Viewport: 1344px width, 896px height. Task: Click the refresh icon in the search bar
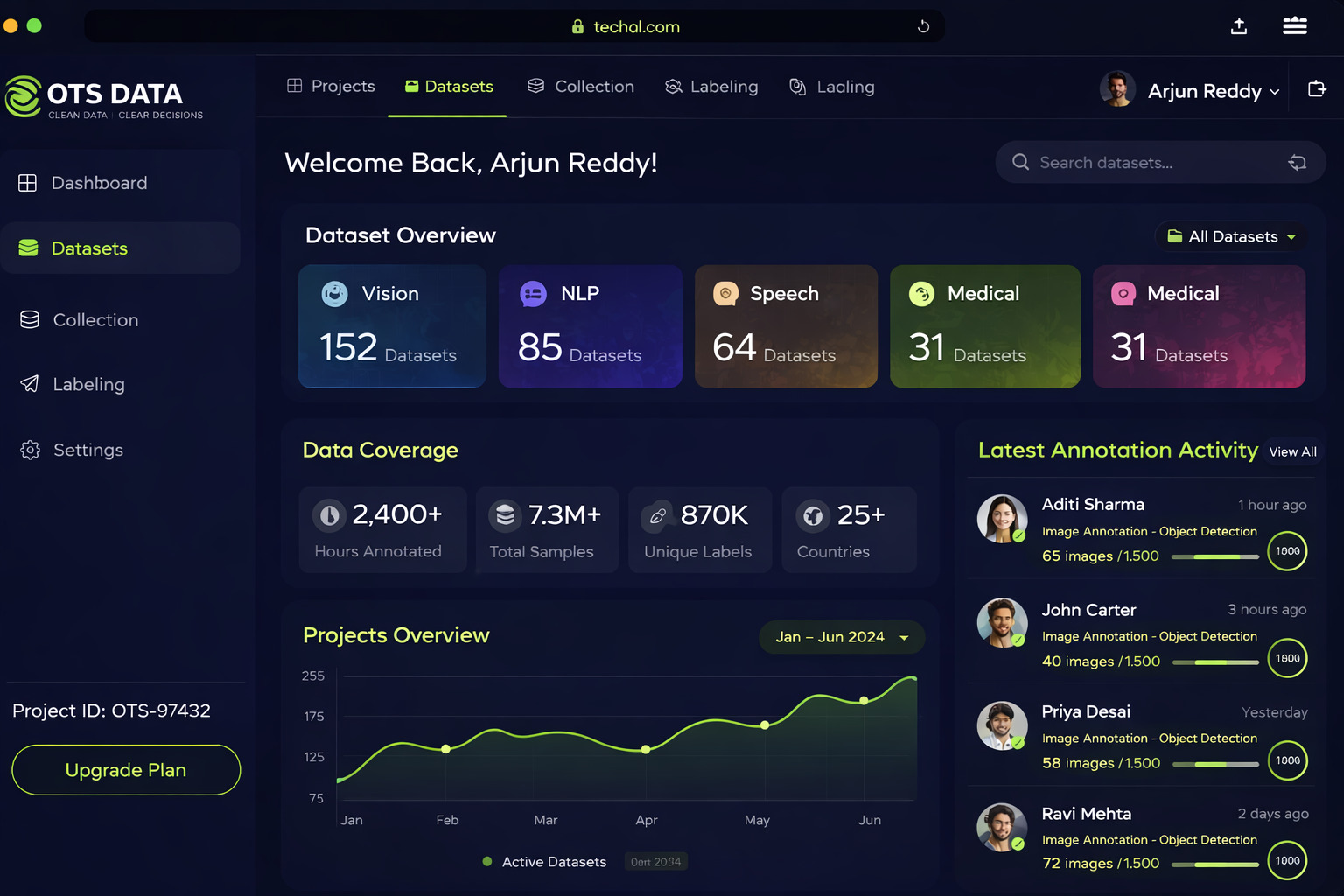tap(1297, 163)
